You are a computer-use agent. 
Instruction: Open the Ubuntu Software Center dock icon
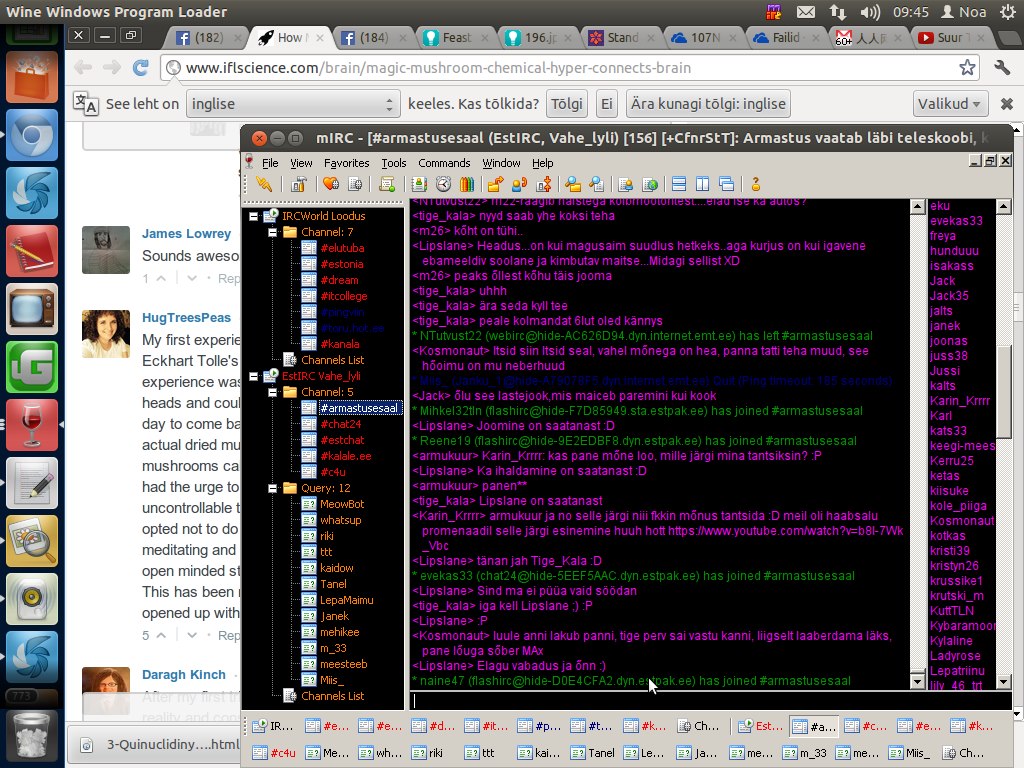32,78
